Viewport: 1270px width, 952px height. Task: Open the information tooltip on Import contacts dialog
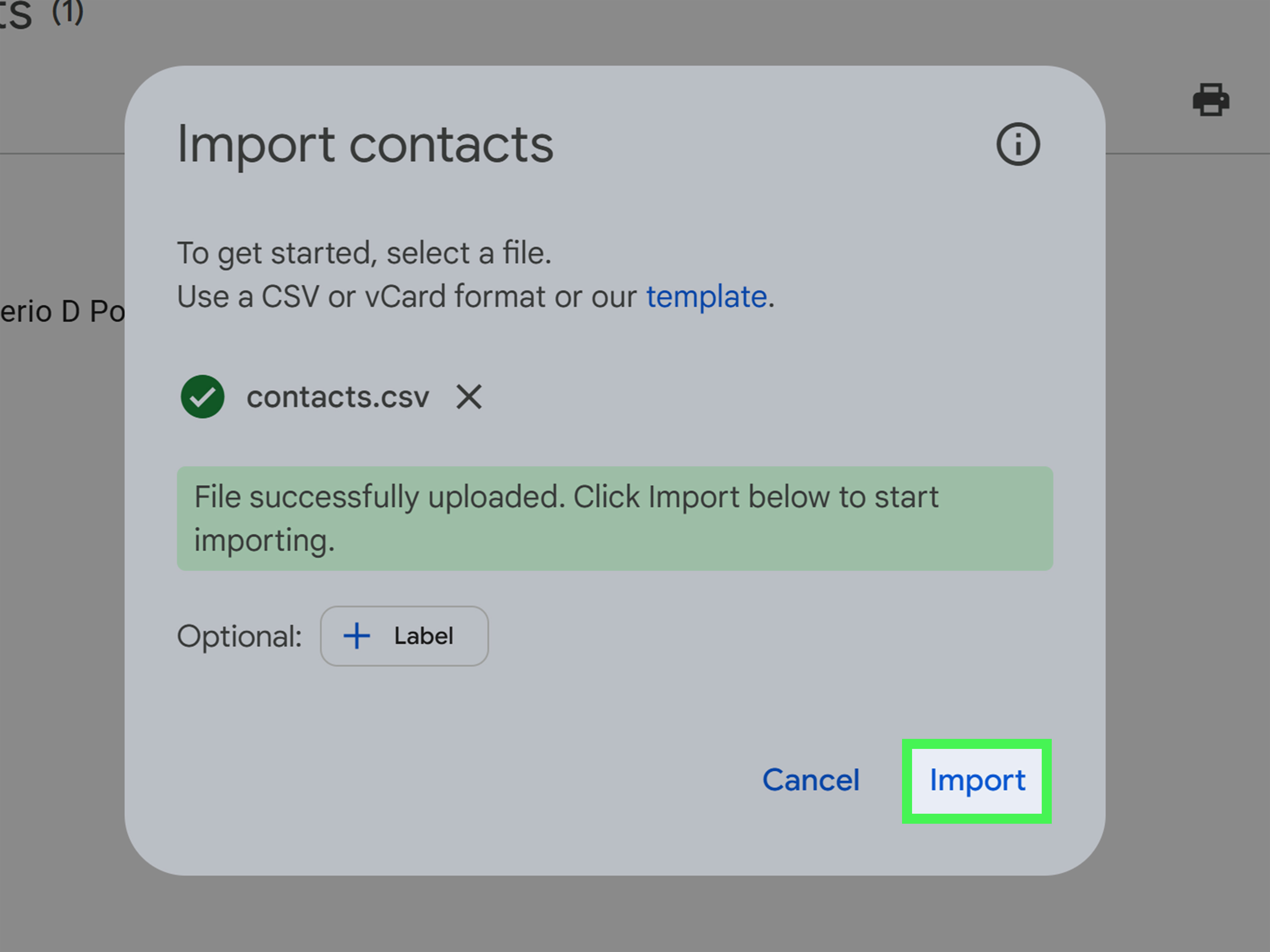[1019, 145]
